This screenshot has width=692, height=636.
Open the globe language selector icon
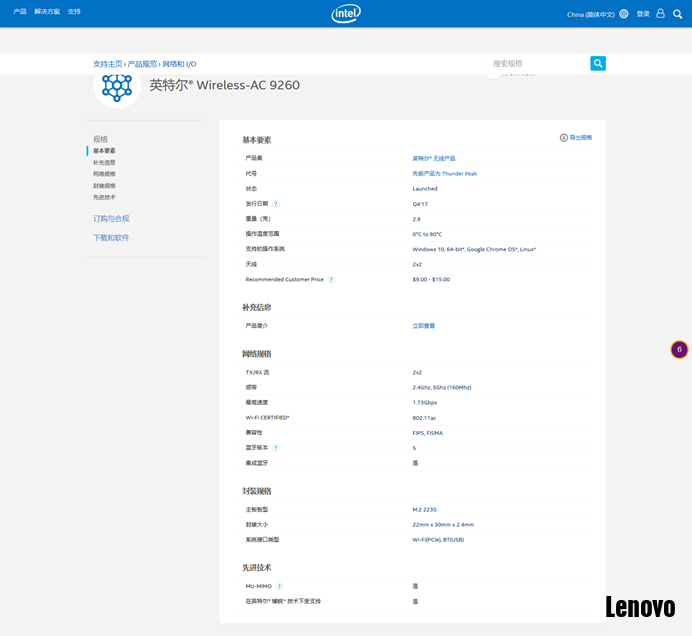624,14
